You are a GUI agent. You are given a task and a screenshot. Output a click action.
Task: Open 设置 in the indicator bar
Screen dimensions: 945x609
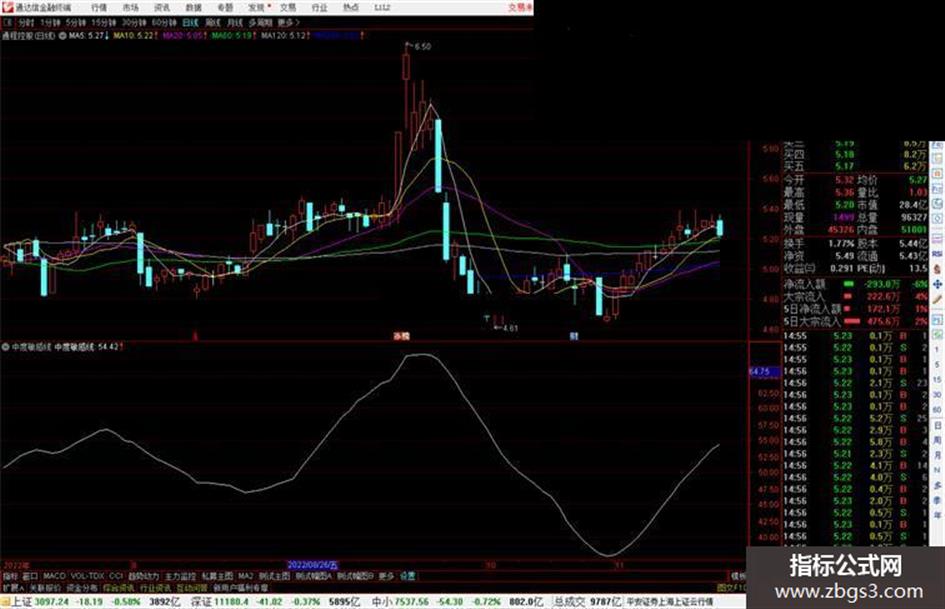408,576
